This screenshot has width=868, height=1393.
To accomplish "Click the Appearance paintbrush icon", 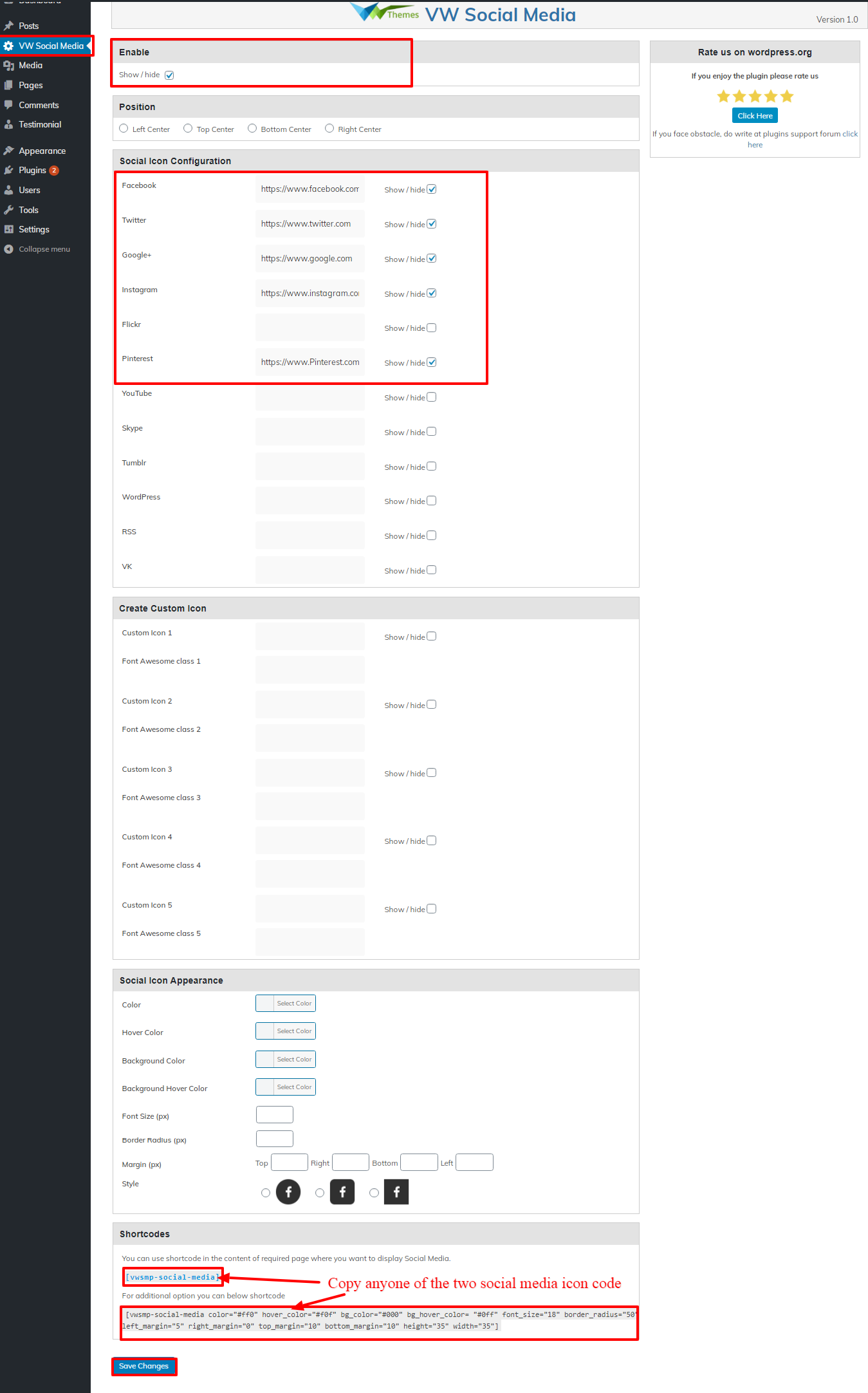I will click(x=8, y=151).
